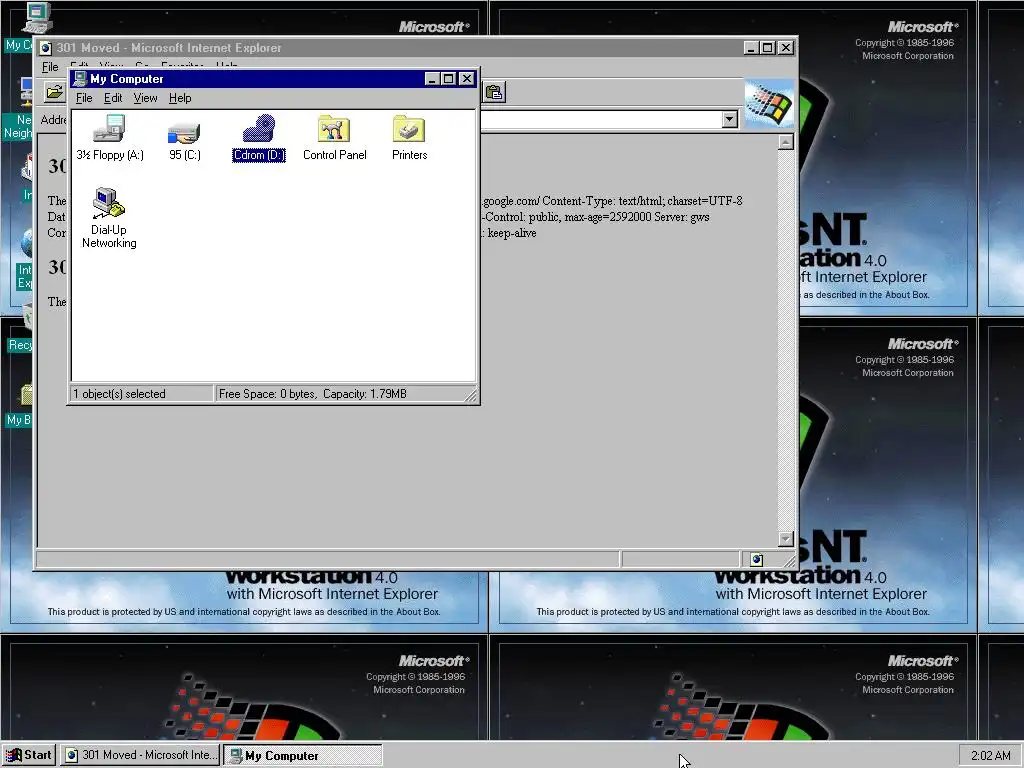Screen dimensions: 1024x768
Task: Click the Windows flag logo in Internet Explorer
Action: pos(769,104)
